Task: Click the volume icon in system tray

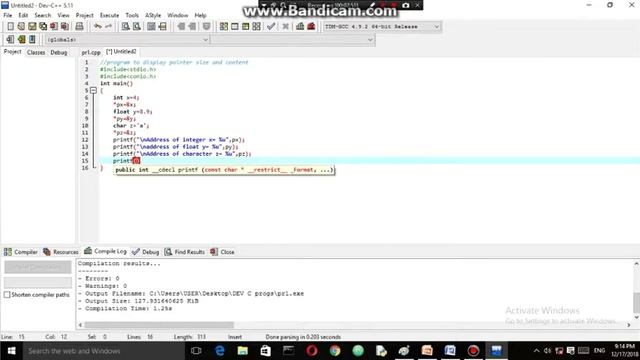Action: tap(547, 351)
